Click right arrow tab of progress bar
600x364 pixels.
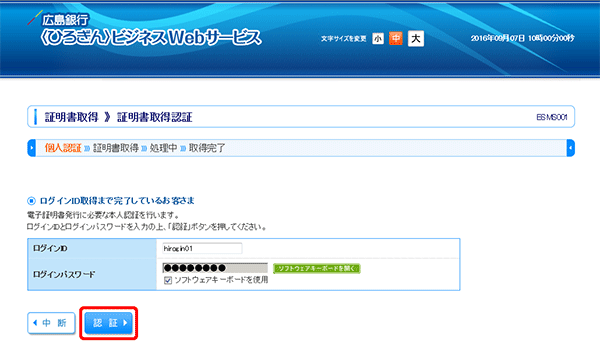pyautogui.click(x=571, y=148)
